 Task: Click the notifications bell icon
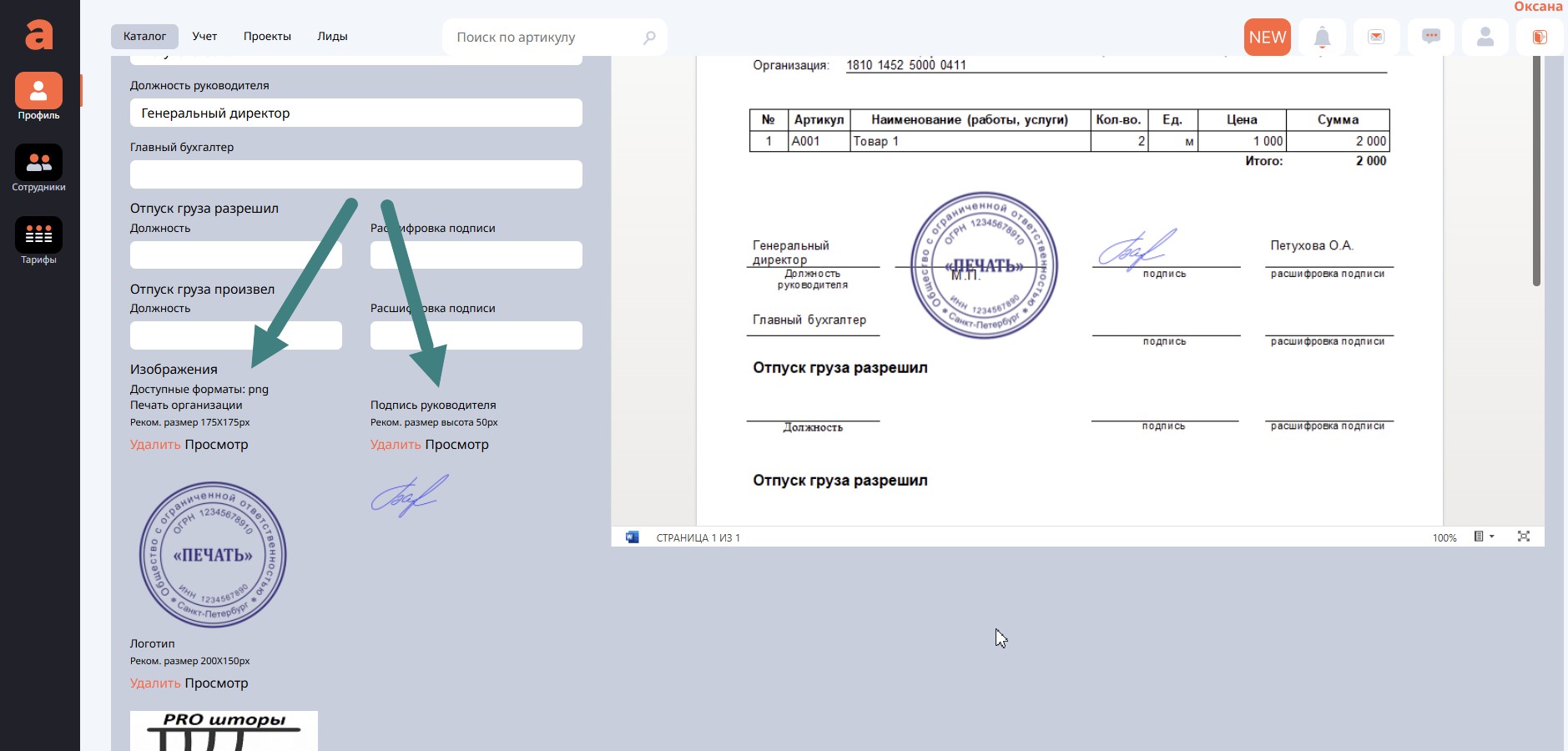click(x=1322, y=38)
